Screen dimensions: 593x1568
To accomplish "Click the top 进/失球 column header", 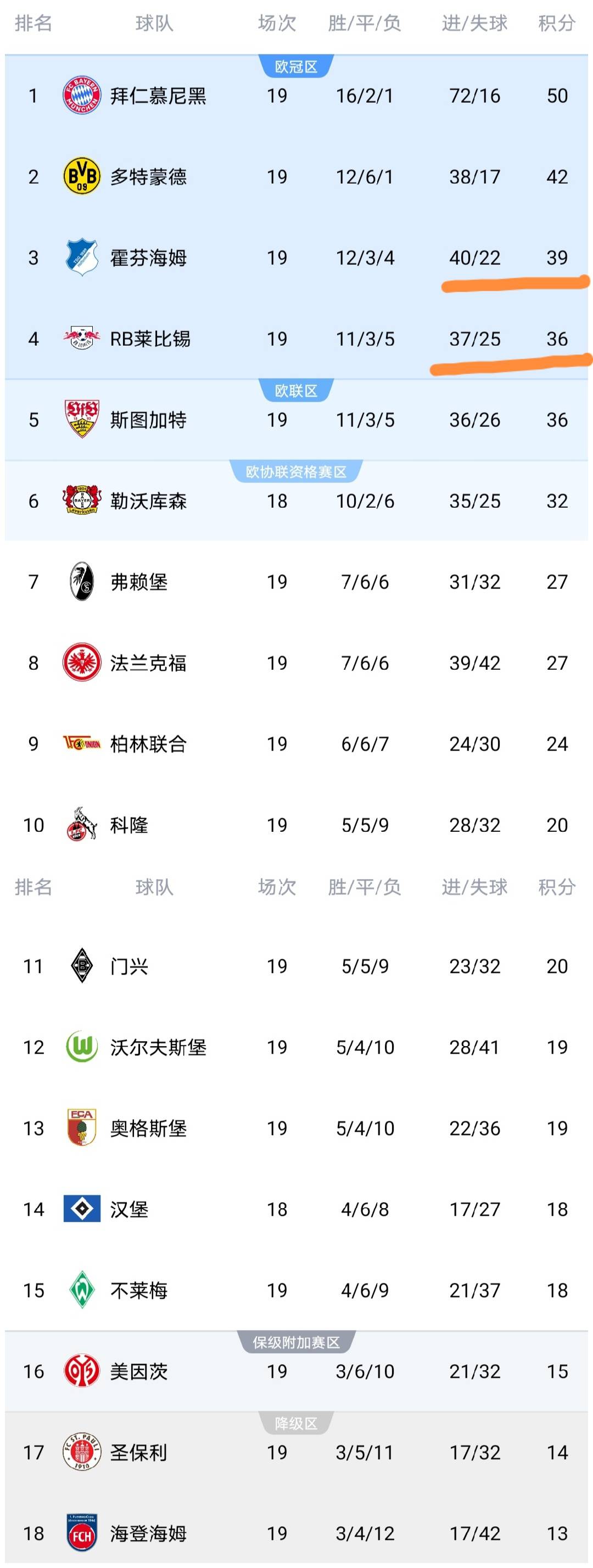I will [x=474, y=24].
